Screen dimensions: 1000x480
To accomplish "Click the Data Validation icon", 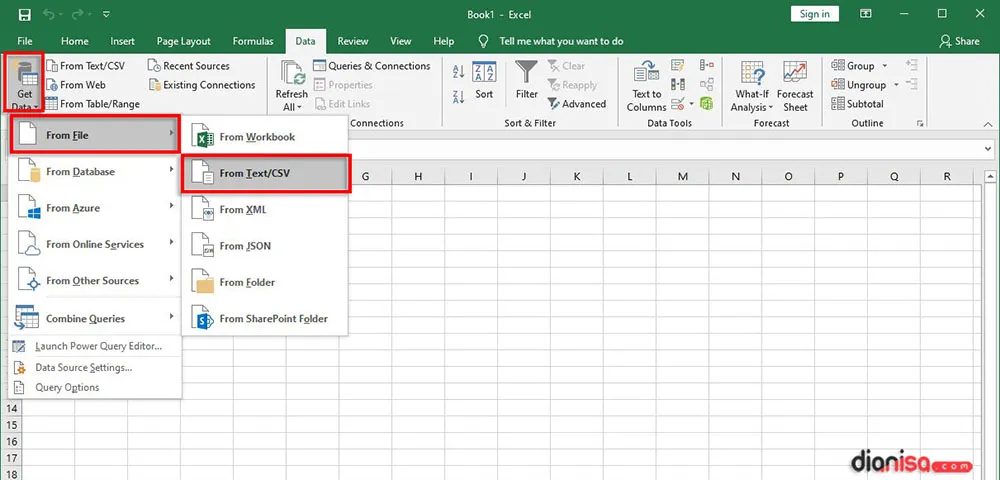I will [x=677, y=103].
